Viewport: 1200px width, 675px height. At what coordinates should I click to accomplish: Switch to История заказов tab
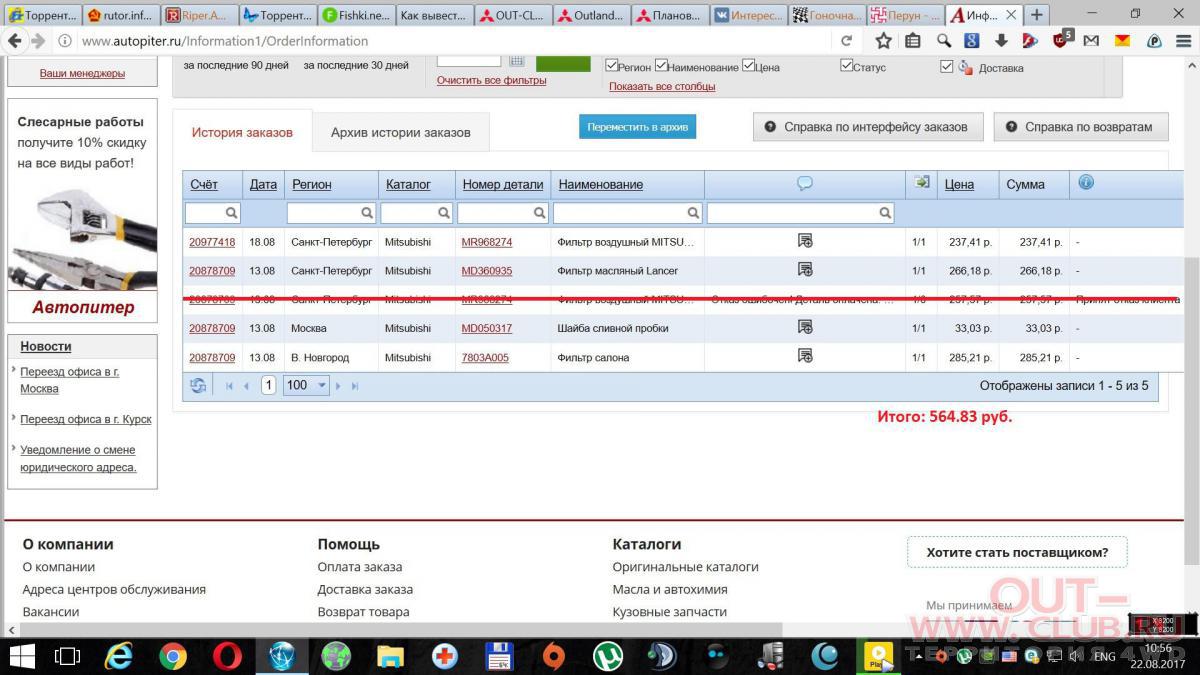point(242,132)
